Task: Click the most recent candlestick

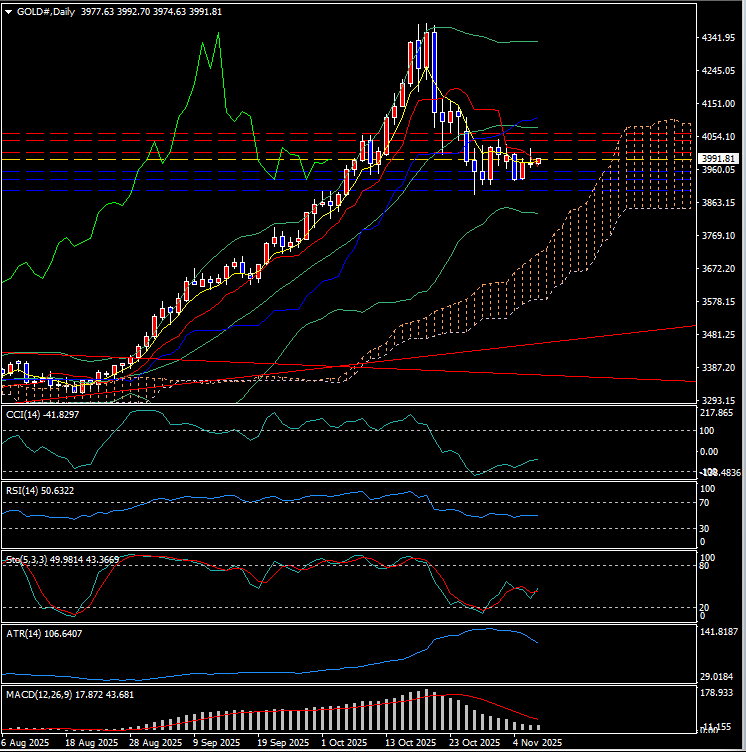Action: (x=539, y=161)
